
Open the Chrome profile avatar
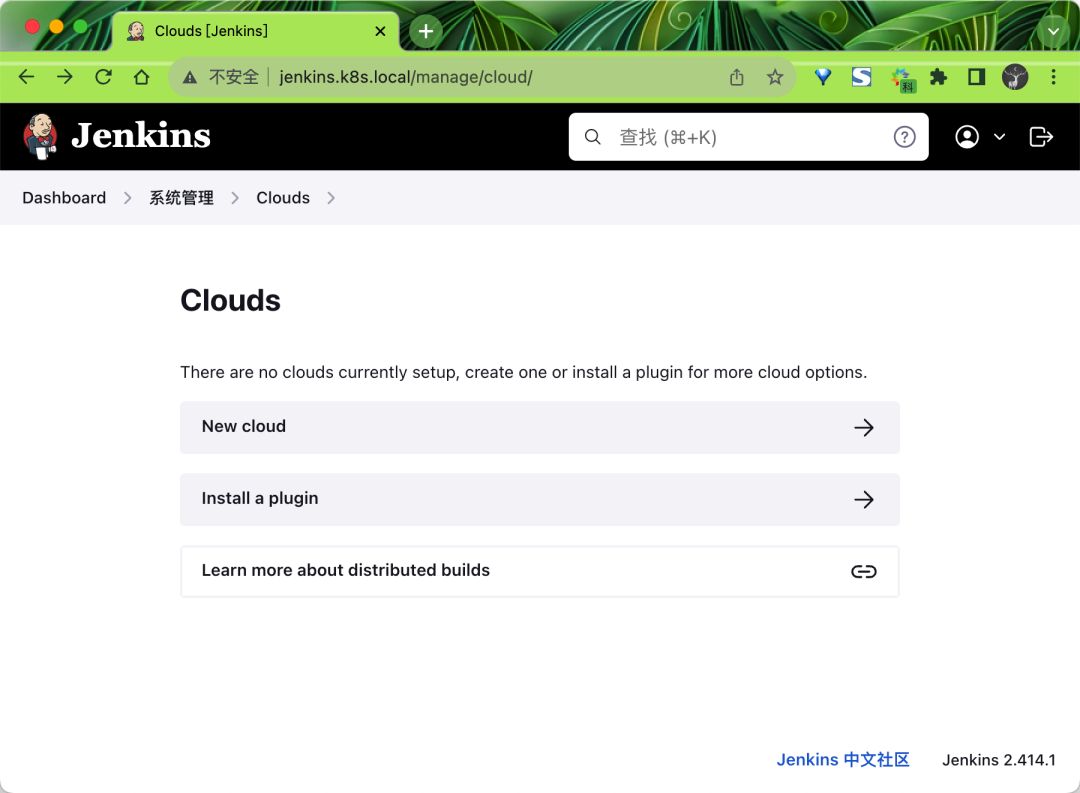pos(1015,77)
